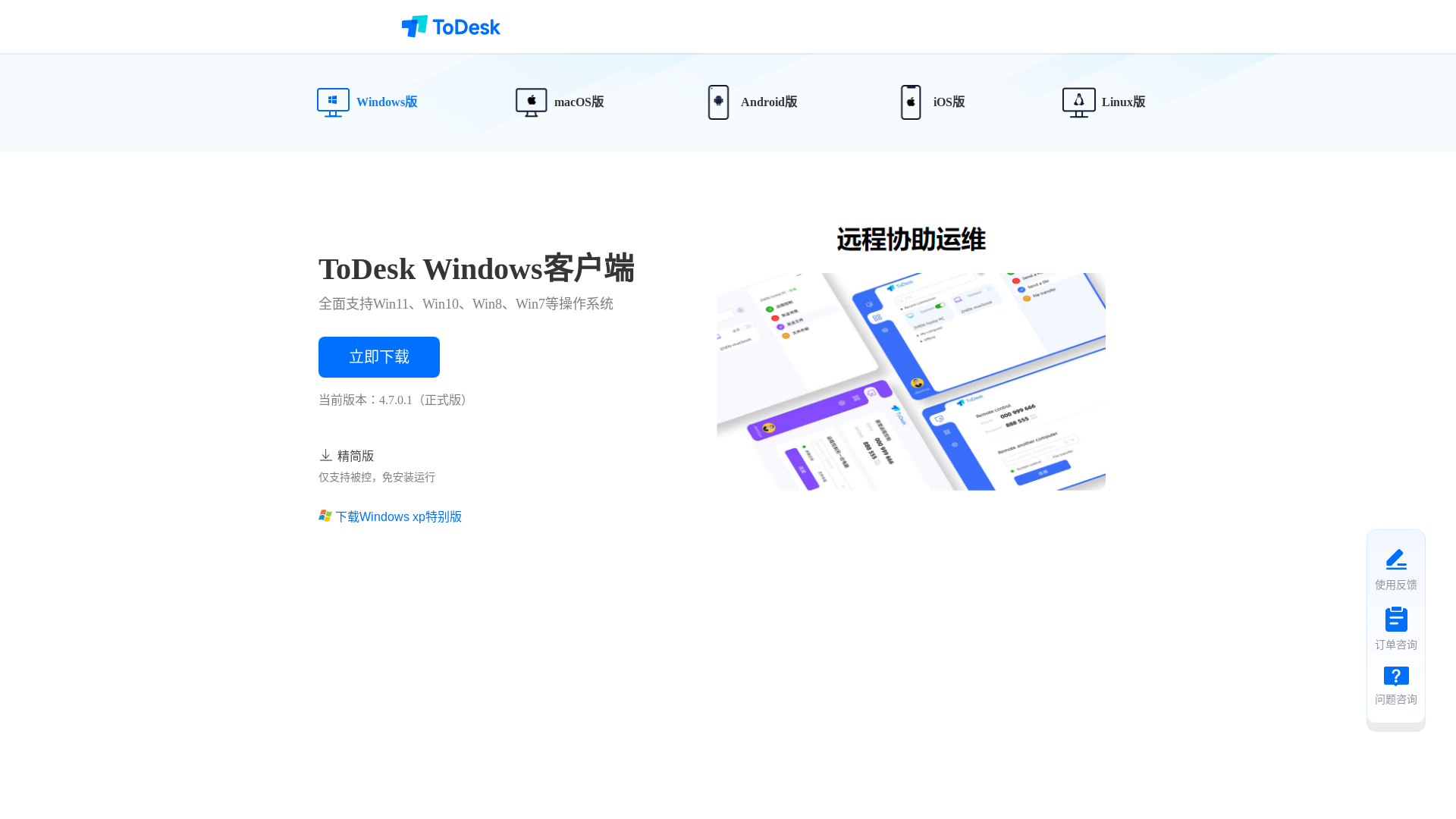
Task: Select the iOS phone icon
Action: coord(911,102)
